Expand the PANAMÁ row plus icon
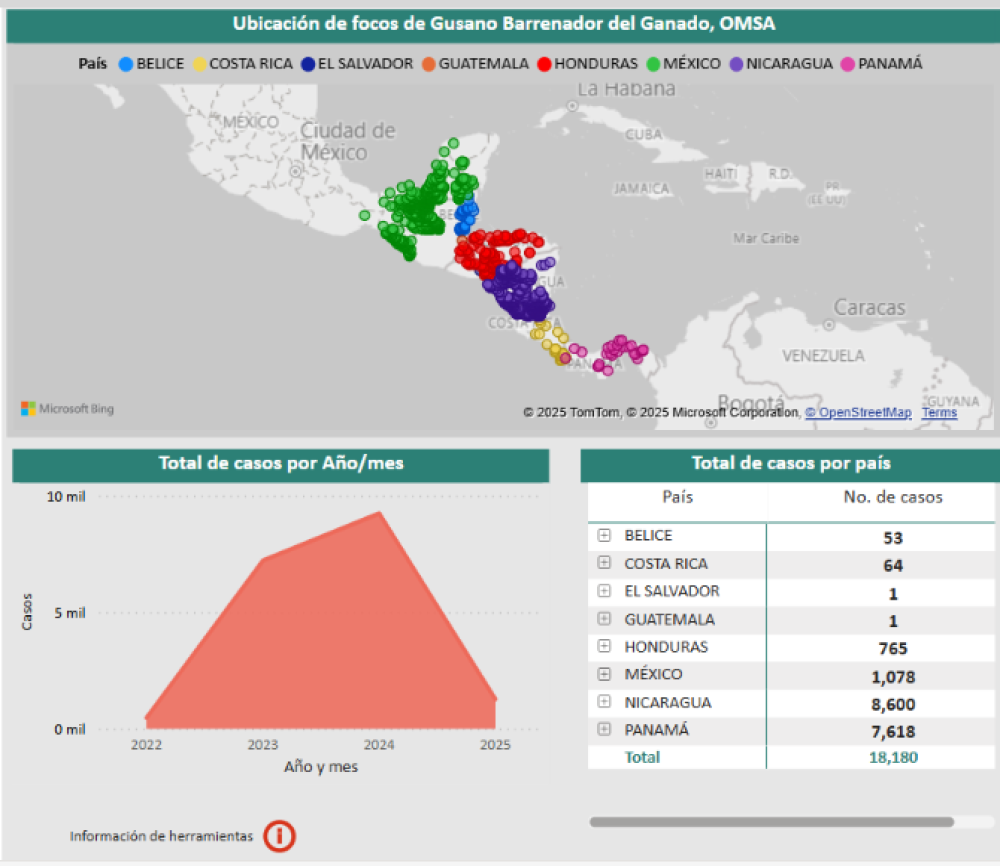 tap(604, 730)
